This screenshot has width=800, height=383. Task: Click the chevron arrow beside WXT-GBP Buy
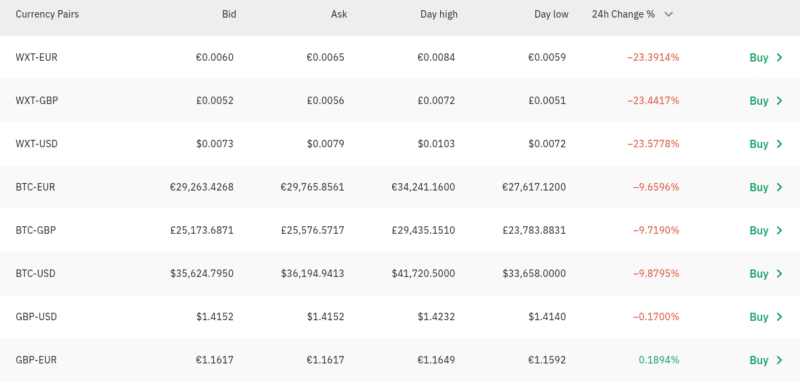pos(779,101)
